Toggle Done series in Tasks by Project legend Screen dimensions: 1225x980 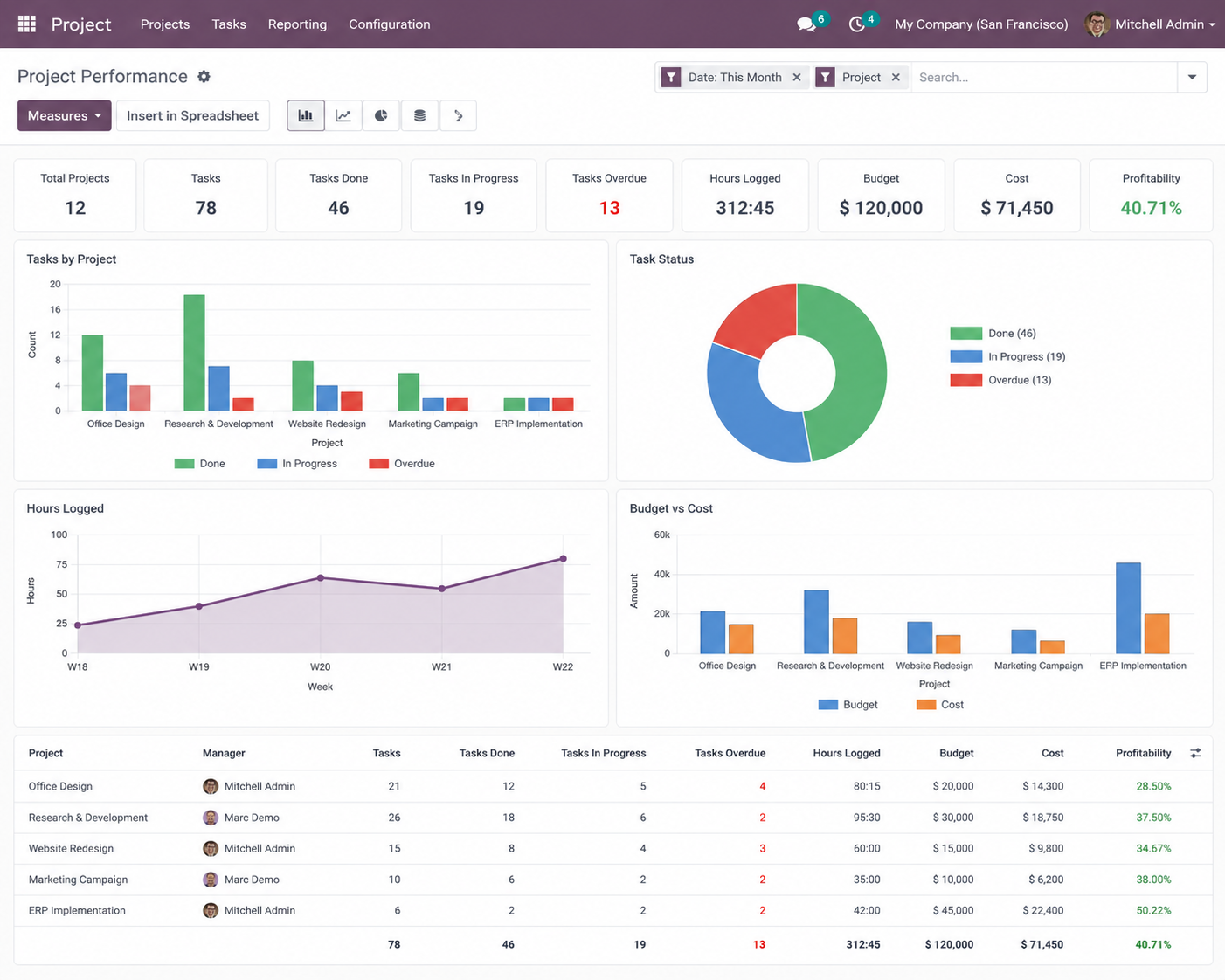coord(200,464)
